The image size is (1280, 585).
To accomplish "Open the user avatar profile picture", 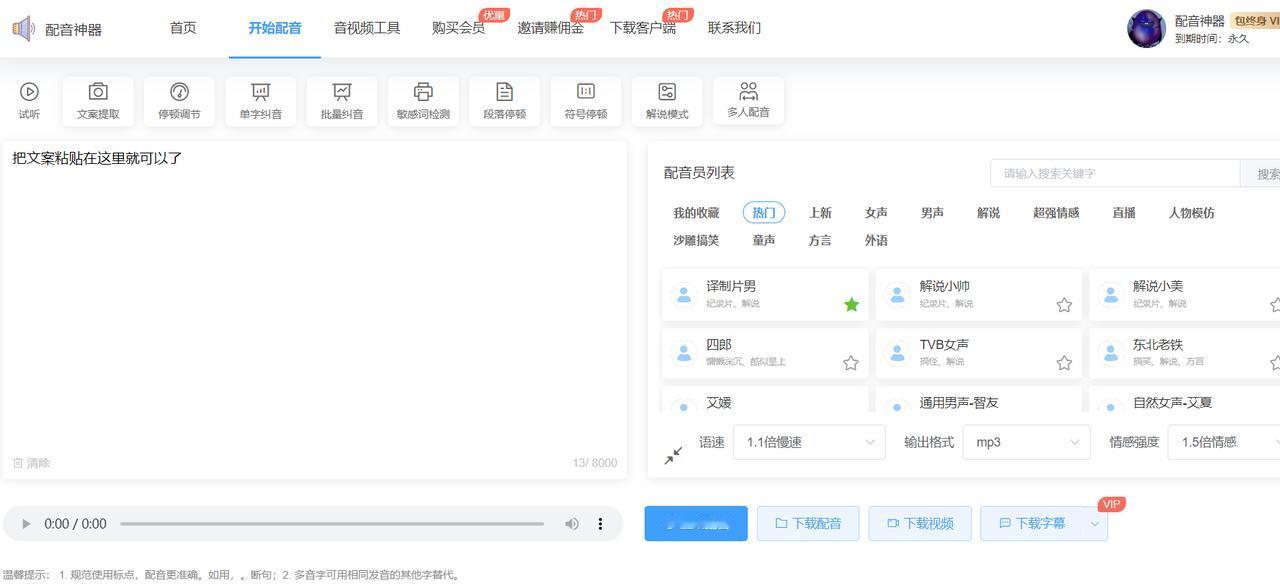I will [1146, 29].
